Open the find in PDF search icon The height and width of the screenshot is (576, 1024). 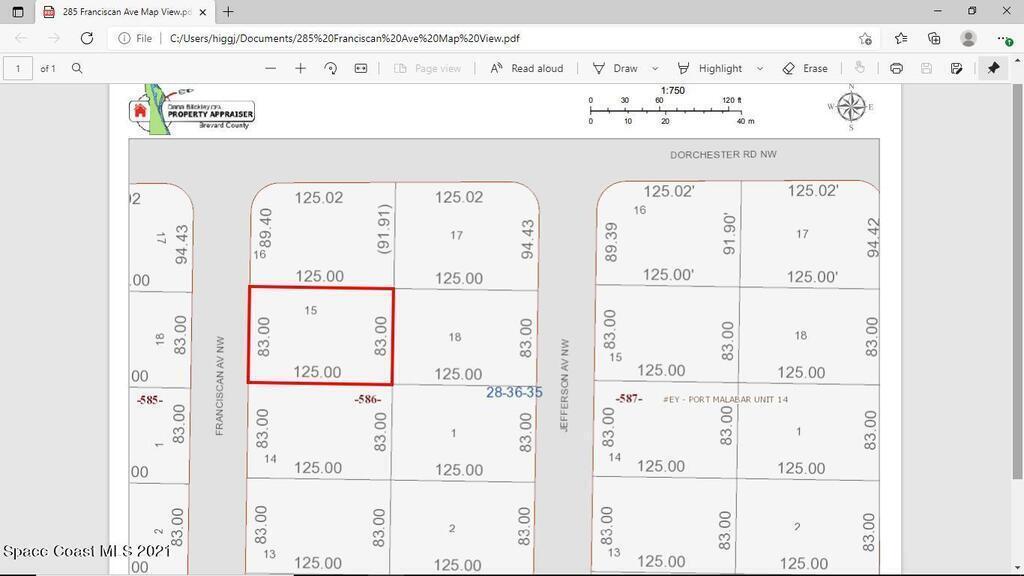coord(77,68)
